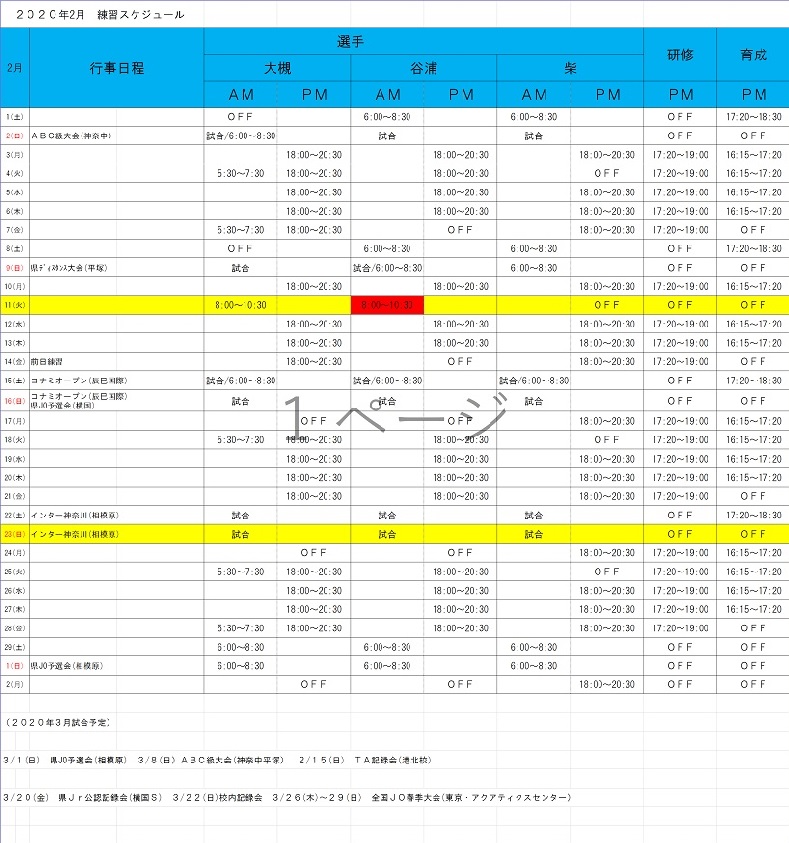Click 'TA記録会(港北校)' note
The height and width of the screenshot is (843, 789).
point(393,760)
